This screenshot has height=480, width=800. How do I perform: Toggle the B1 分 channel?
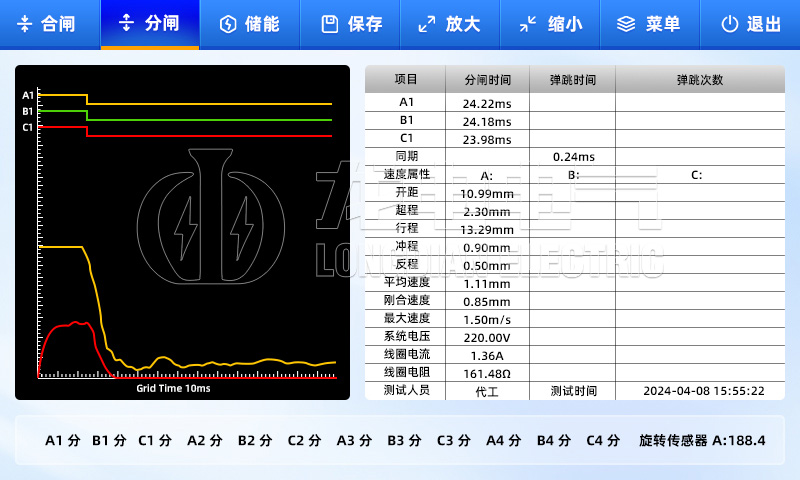pos(109,440)
